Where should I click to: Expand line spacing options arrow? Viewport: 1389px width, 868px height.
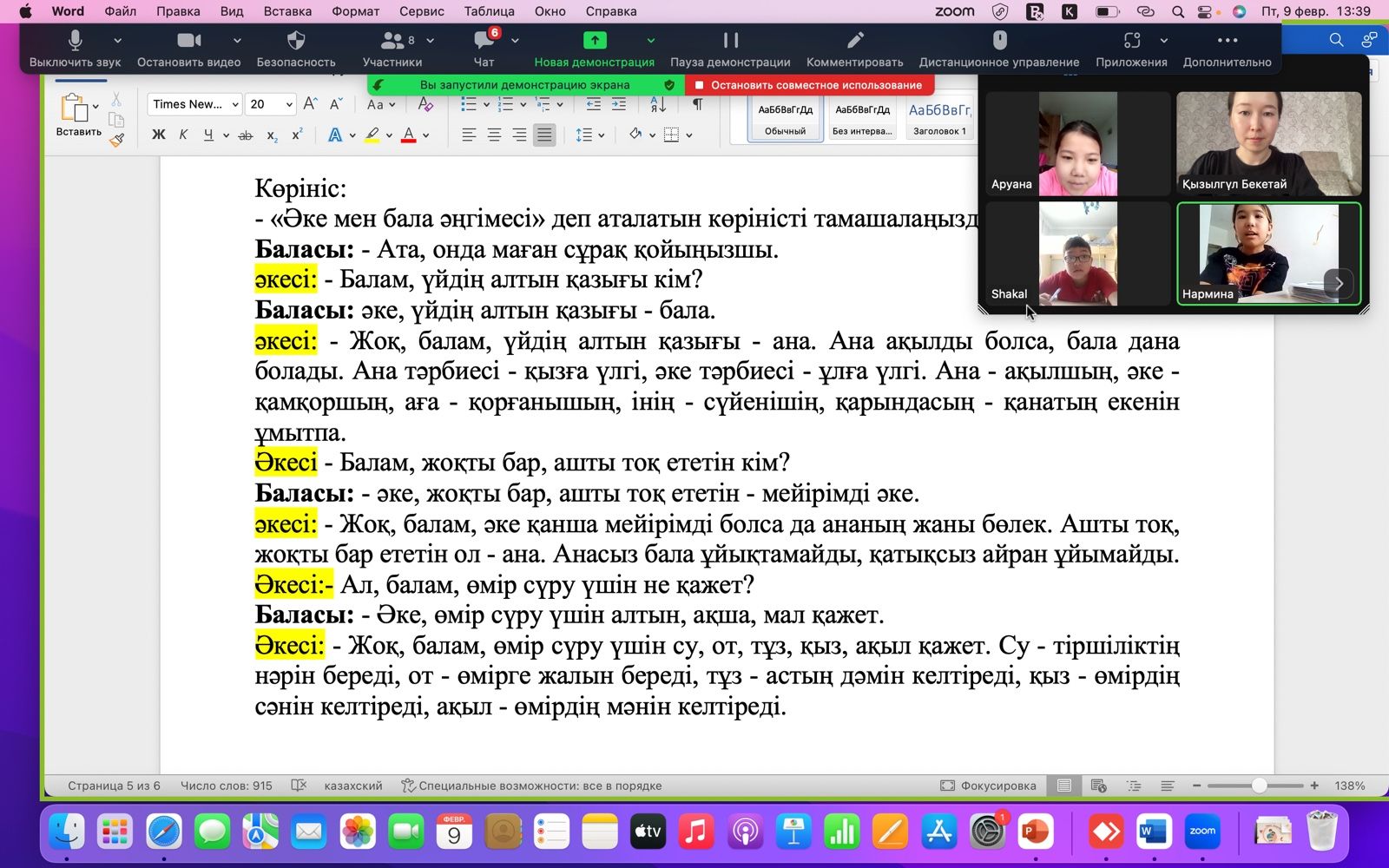(601, 135)
